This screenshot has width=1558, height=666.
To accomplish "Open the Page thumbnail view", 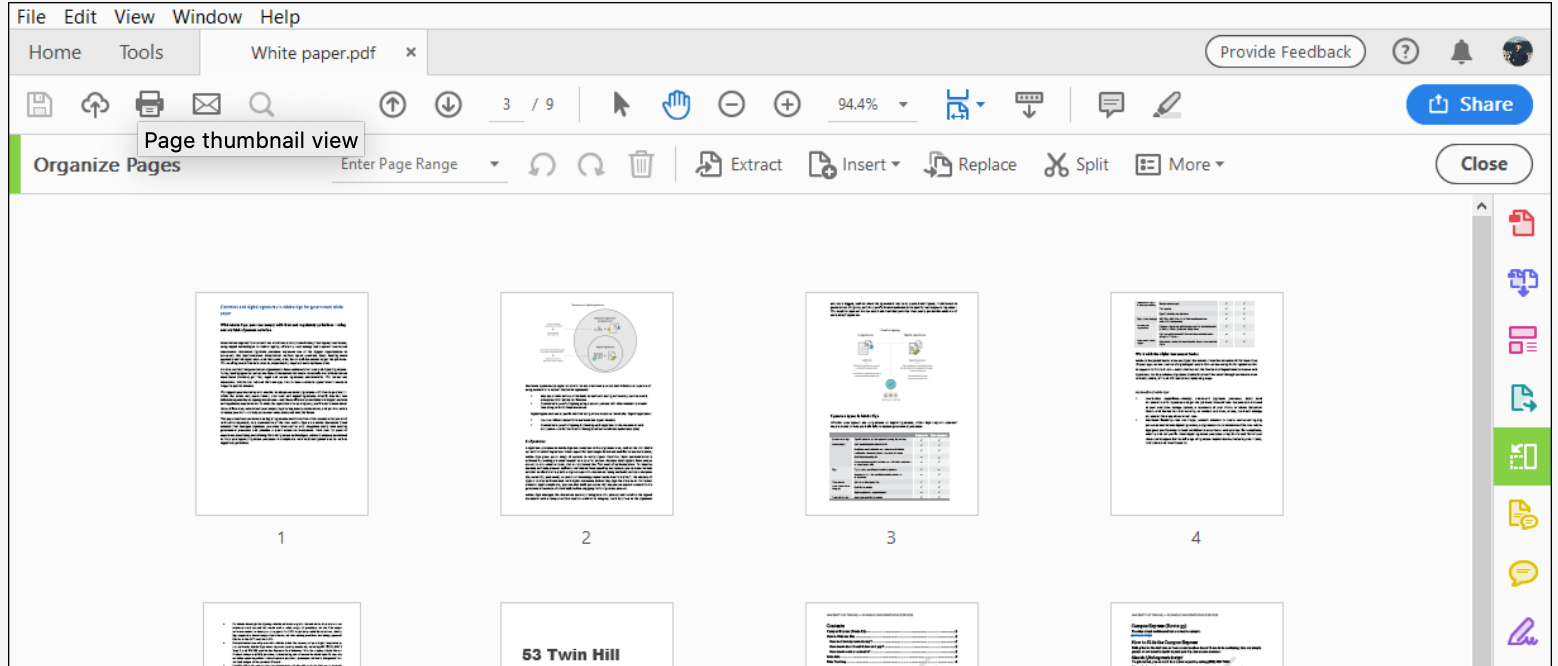I will [x=149, y=104].
